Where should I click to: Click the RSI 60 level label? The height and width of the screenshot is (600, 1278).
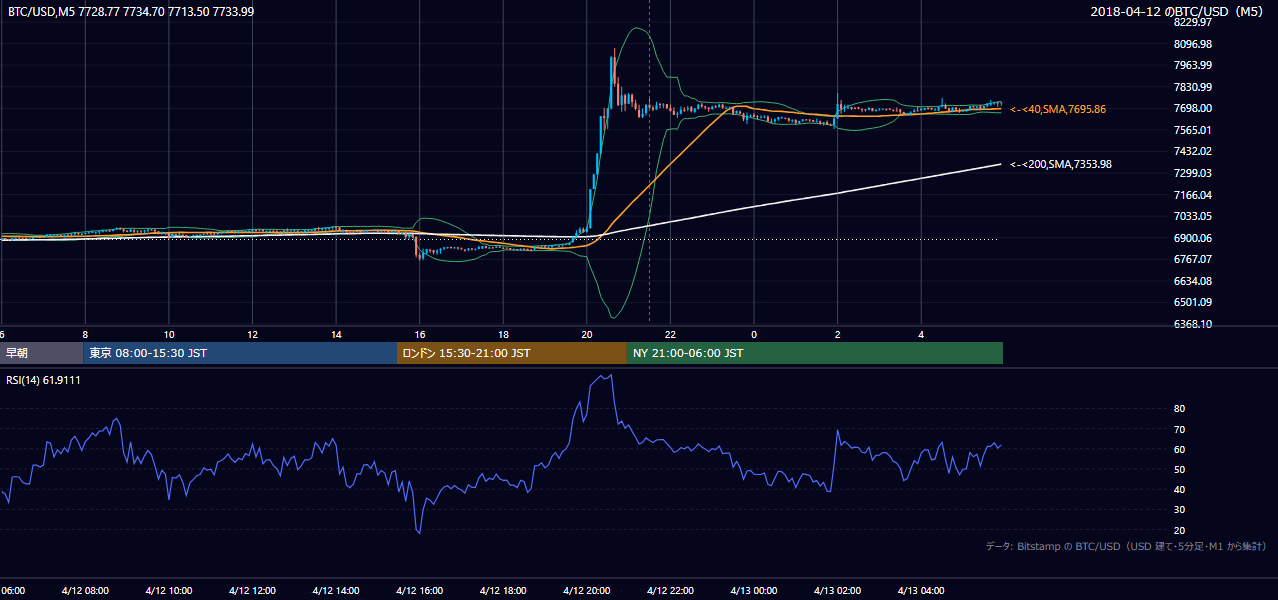coord(1179,449)
